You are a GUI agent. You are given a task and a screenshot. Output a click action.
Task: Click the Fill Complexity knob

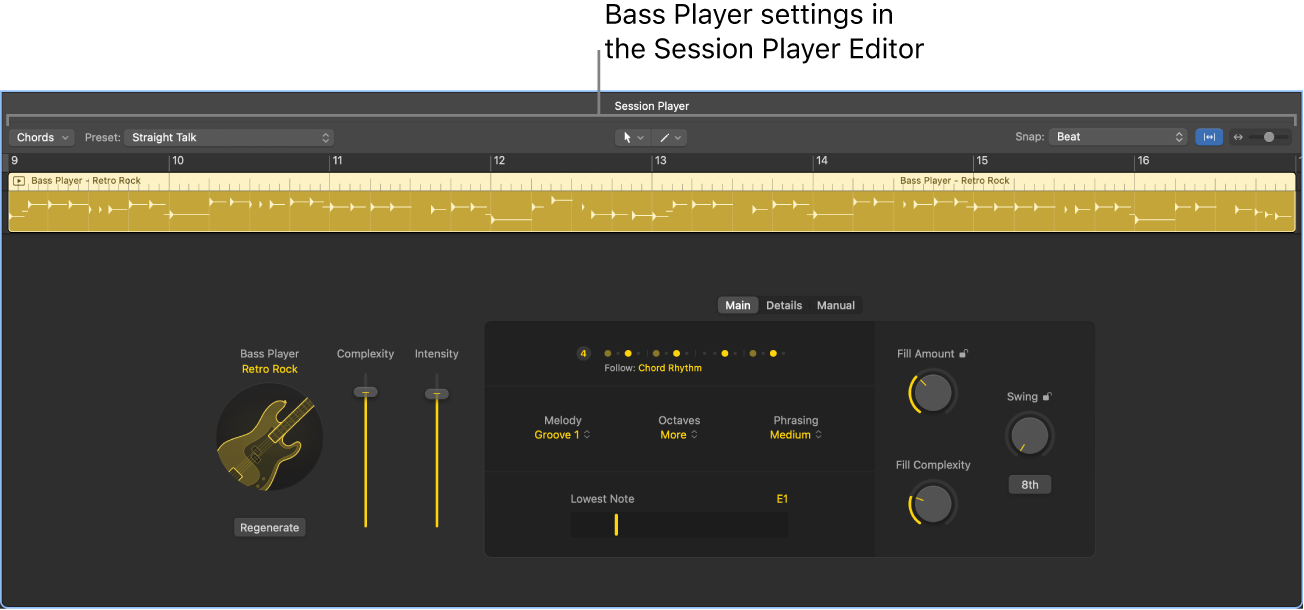point(933,504)
